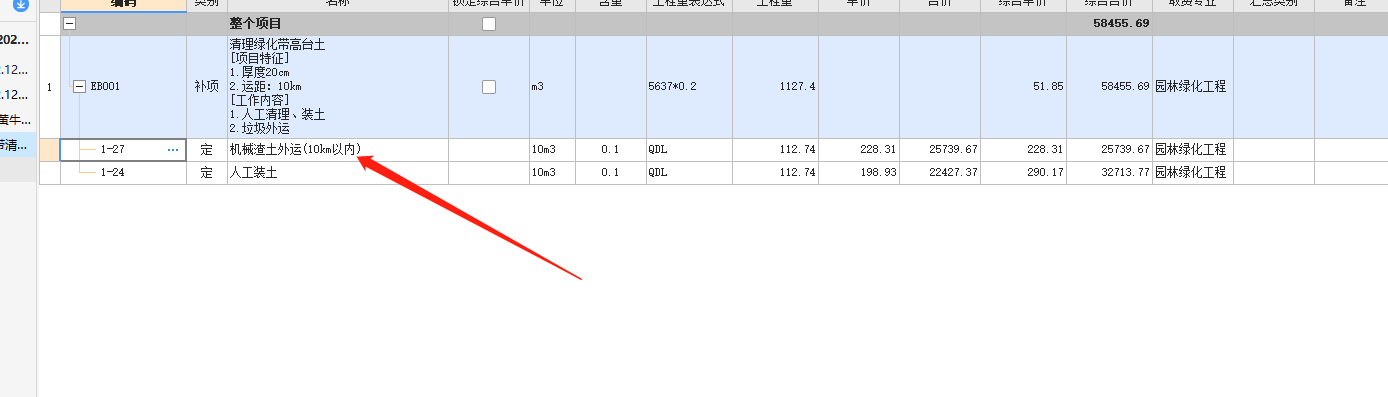Open the ellipsis button in the 1-27 cell

tap(173, 150)
